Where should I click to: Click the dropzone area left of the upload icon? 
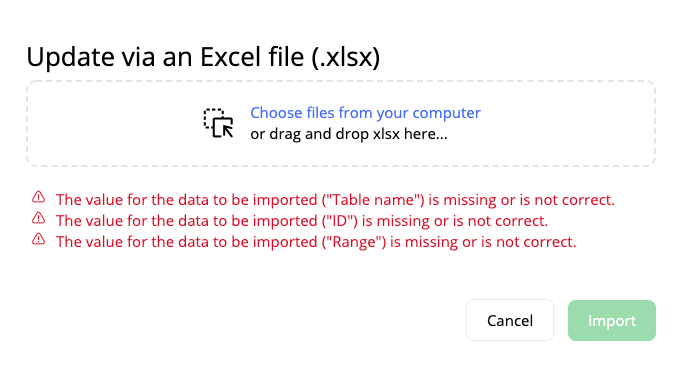[115, 124]
